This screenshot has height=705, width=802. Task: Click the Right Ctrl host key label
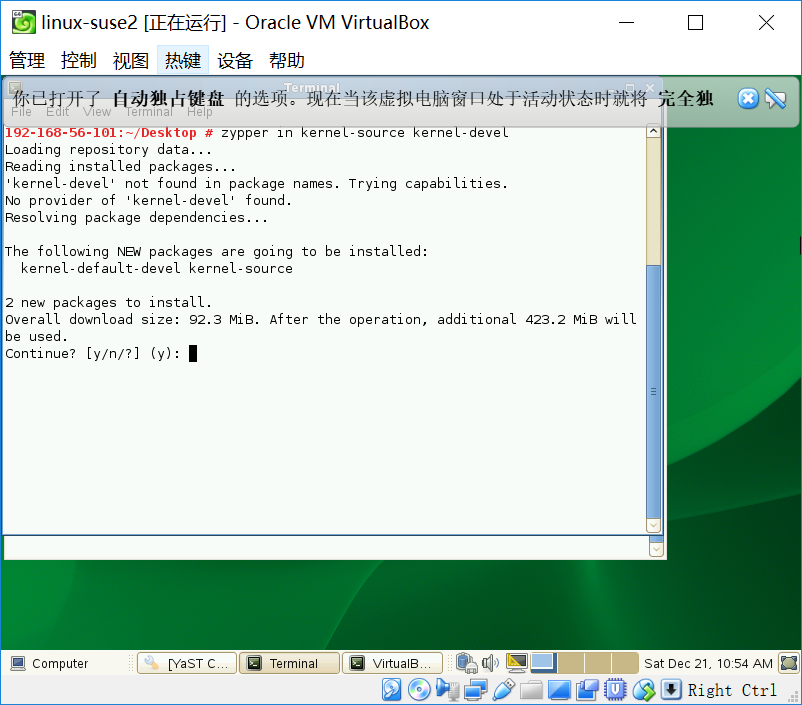(732, 690)
